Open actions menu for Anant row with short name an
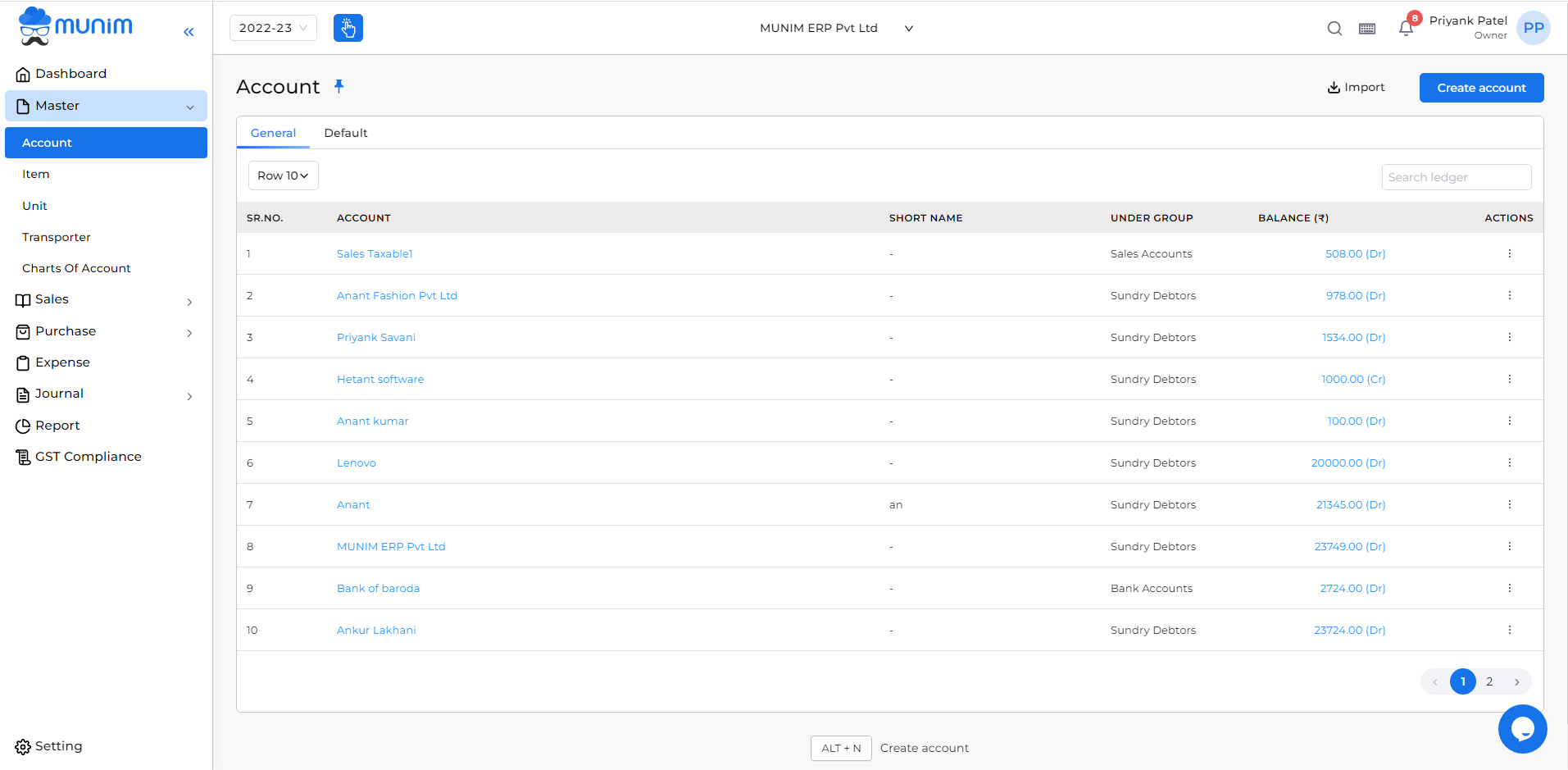1568x770 pixels. point(1509,504)
